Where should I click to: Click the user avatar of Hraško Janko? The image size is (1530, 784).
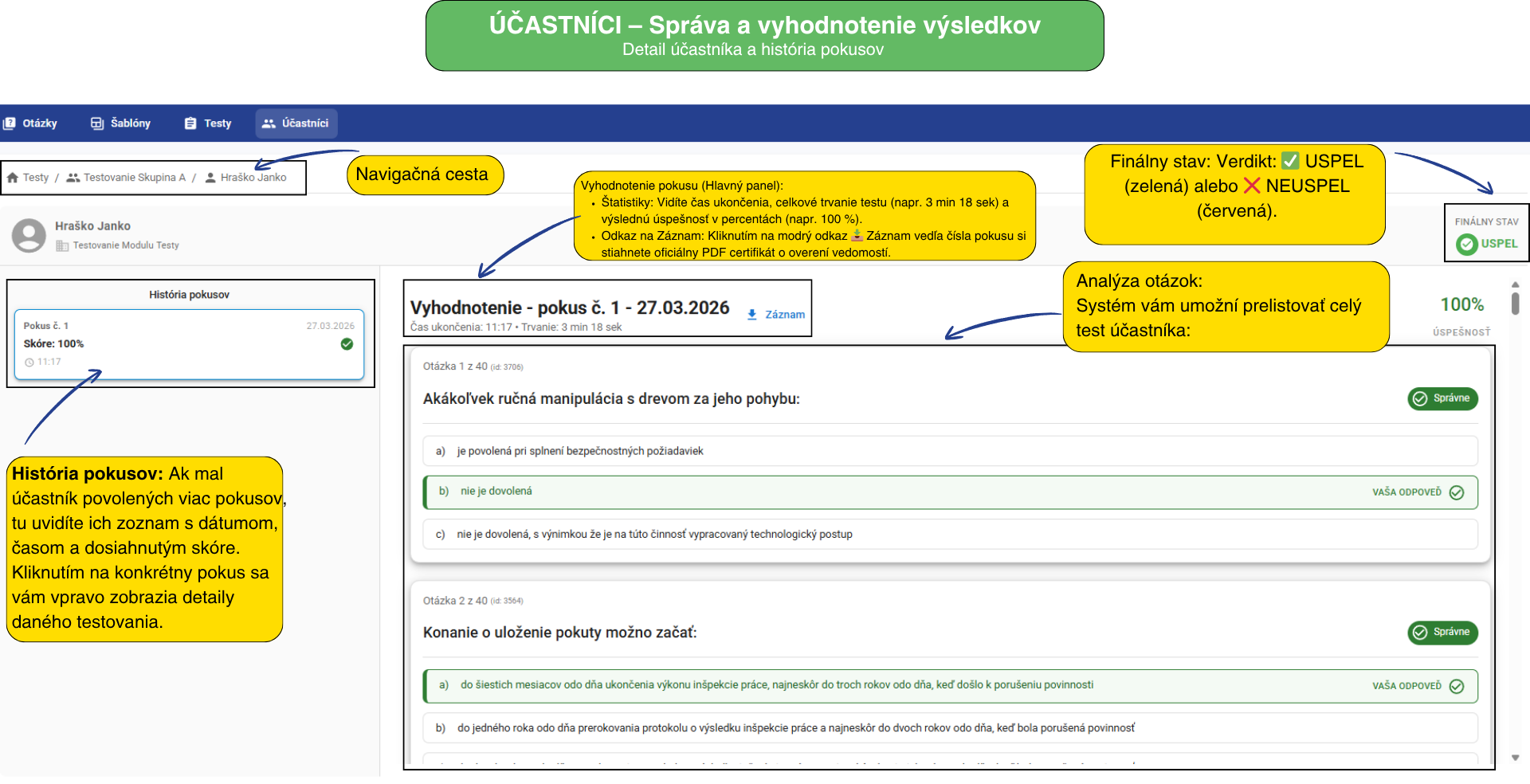(x=29, y=236)
